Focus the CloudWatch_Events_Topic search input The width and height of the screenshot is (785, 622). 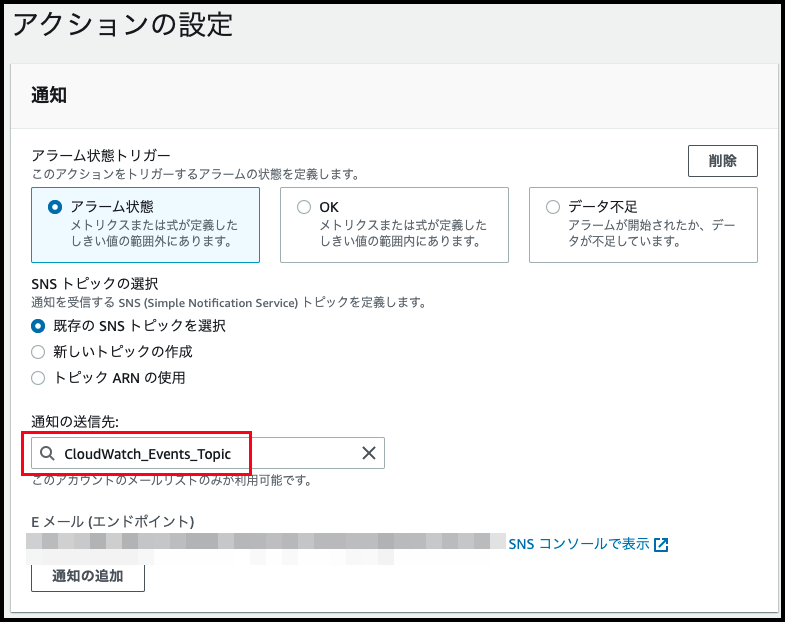pos(208,453)
